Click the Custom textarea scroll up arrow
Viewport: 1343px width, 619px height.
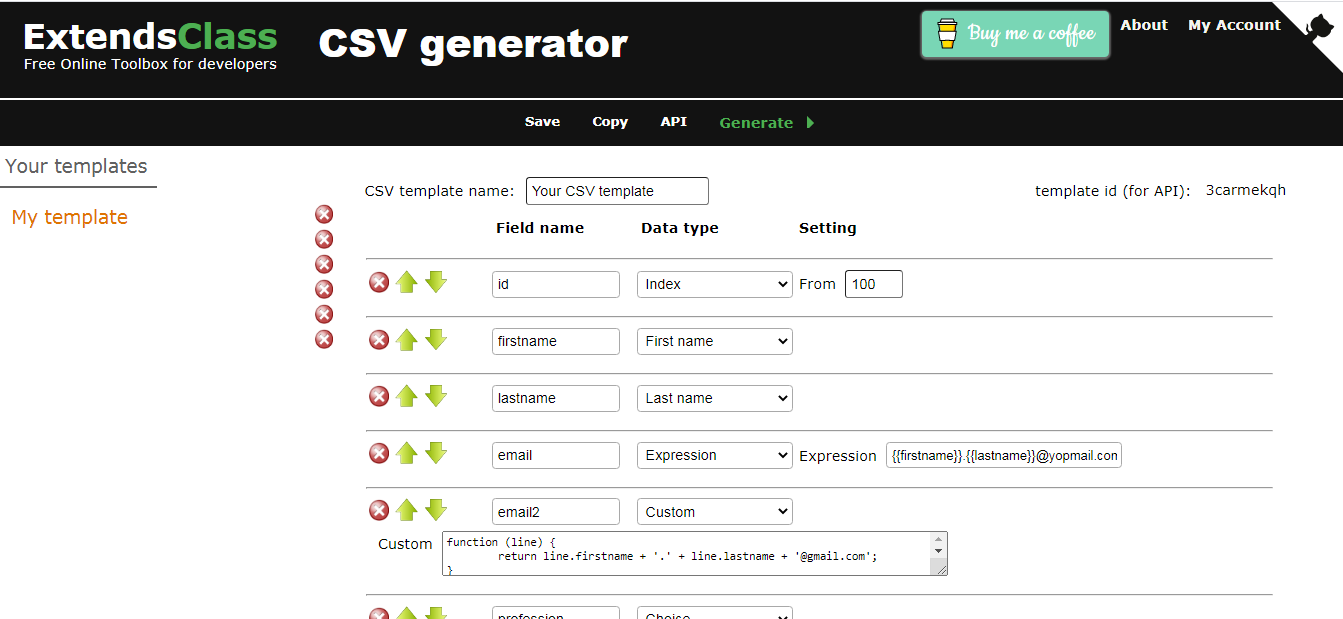click(938, 539)
